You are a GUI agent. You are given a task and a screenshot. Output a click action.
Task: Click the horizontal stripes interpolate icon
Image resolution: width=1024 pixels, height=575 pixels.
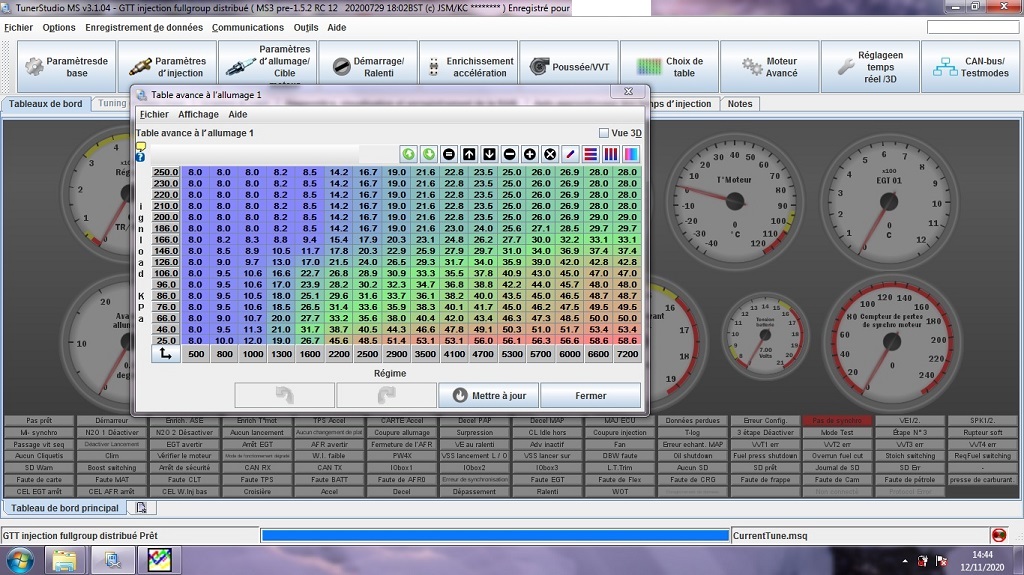[591, 154]
